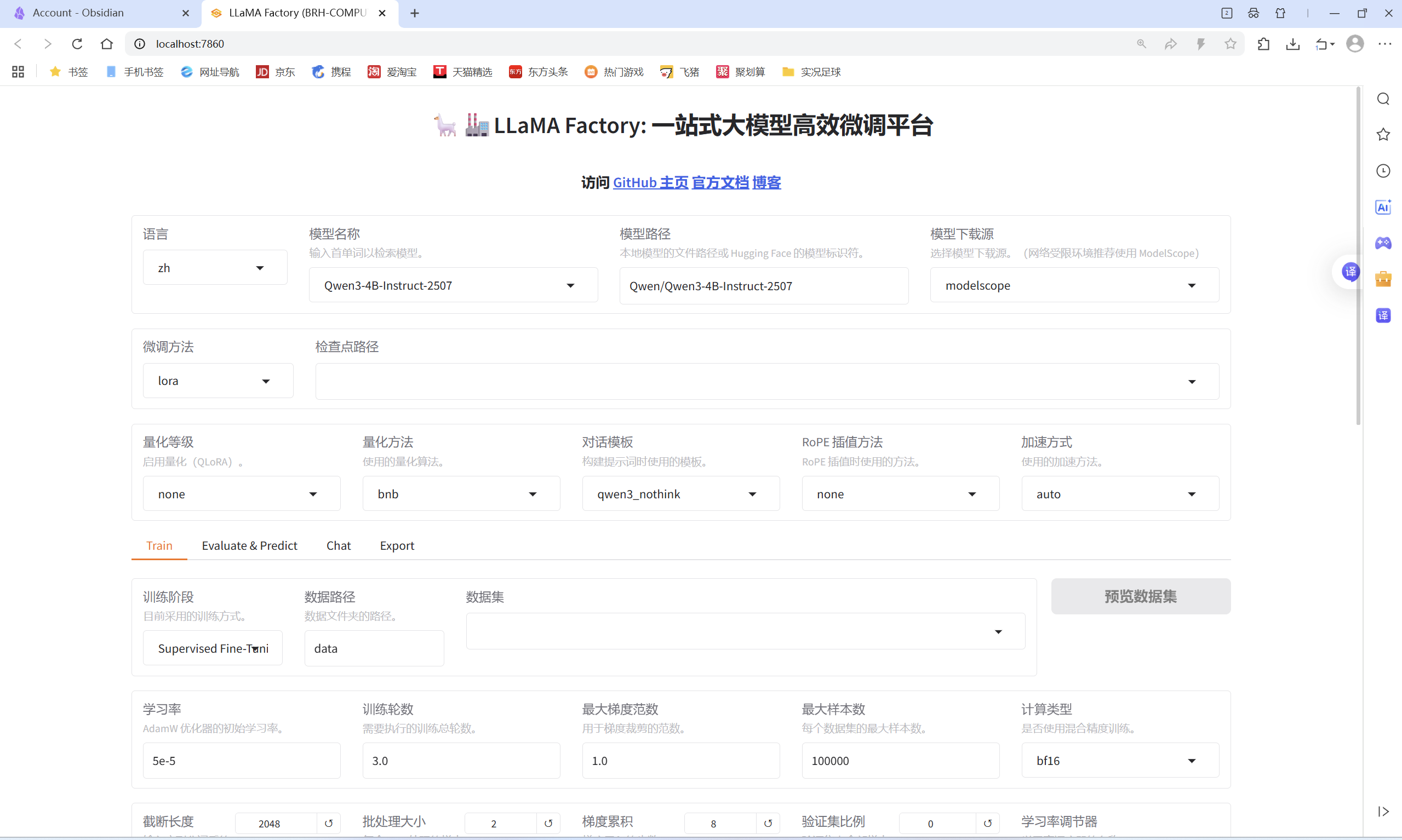Screen dimensions: 1402x840
Task: Open the 官方文档 link
Action: point(720,182)
